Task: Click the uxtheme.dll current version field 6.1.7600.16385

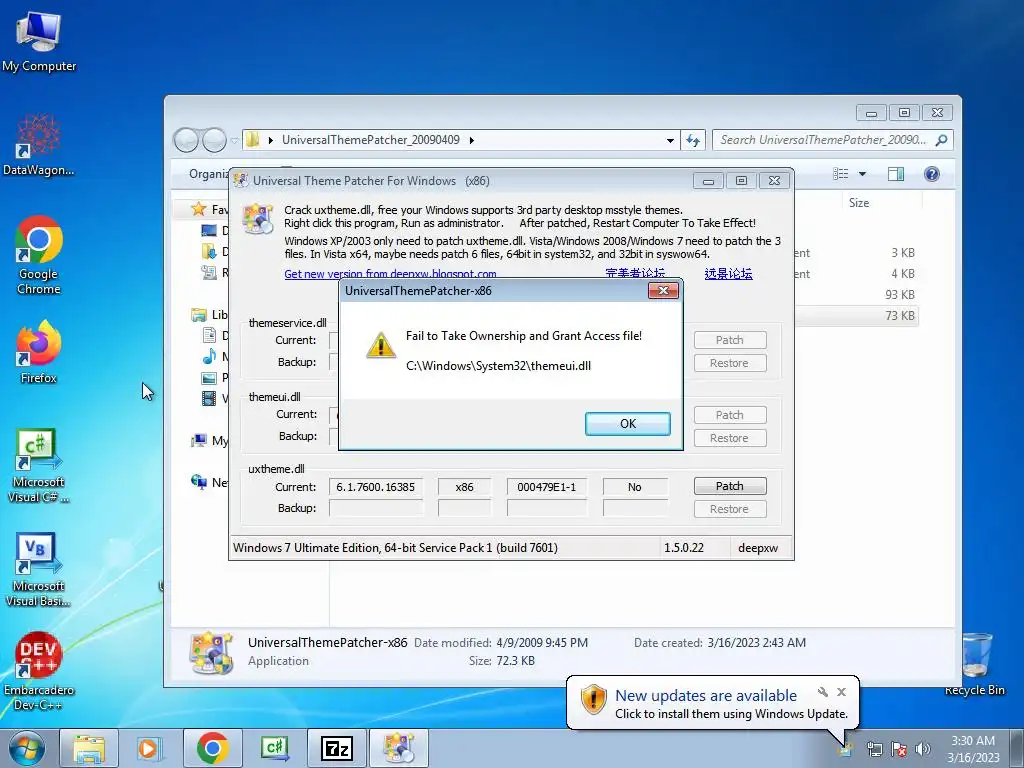Action: [x=376, y=487]
